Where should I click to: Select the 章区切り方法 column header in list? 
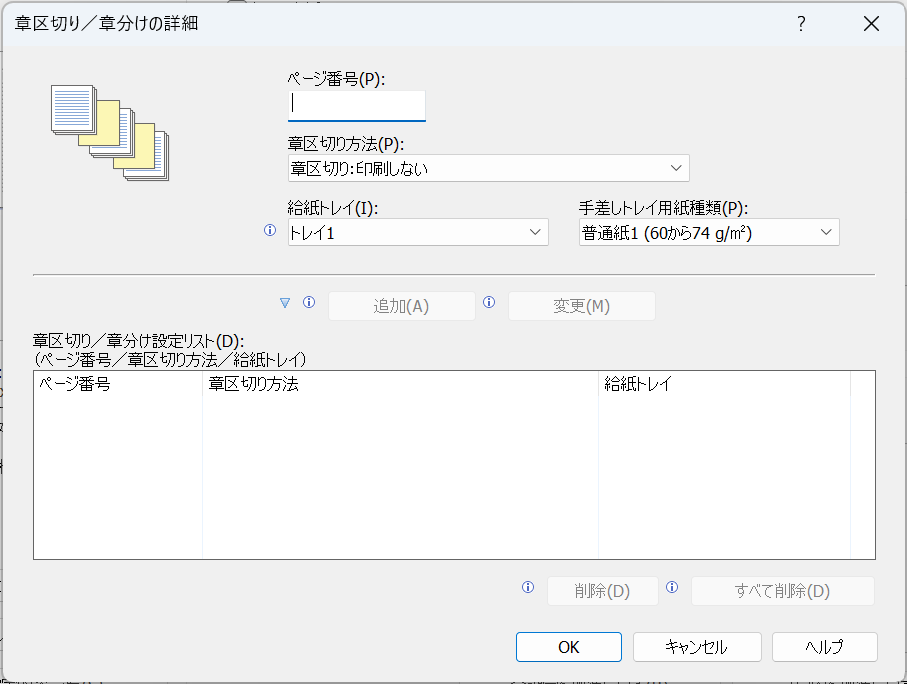[400, 384]
